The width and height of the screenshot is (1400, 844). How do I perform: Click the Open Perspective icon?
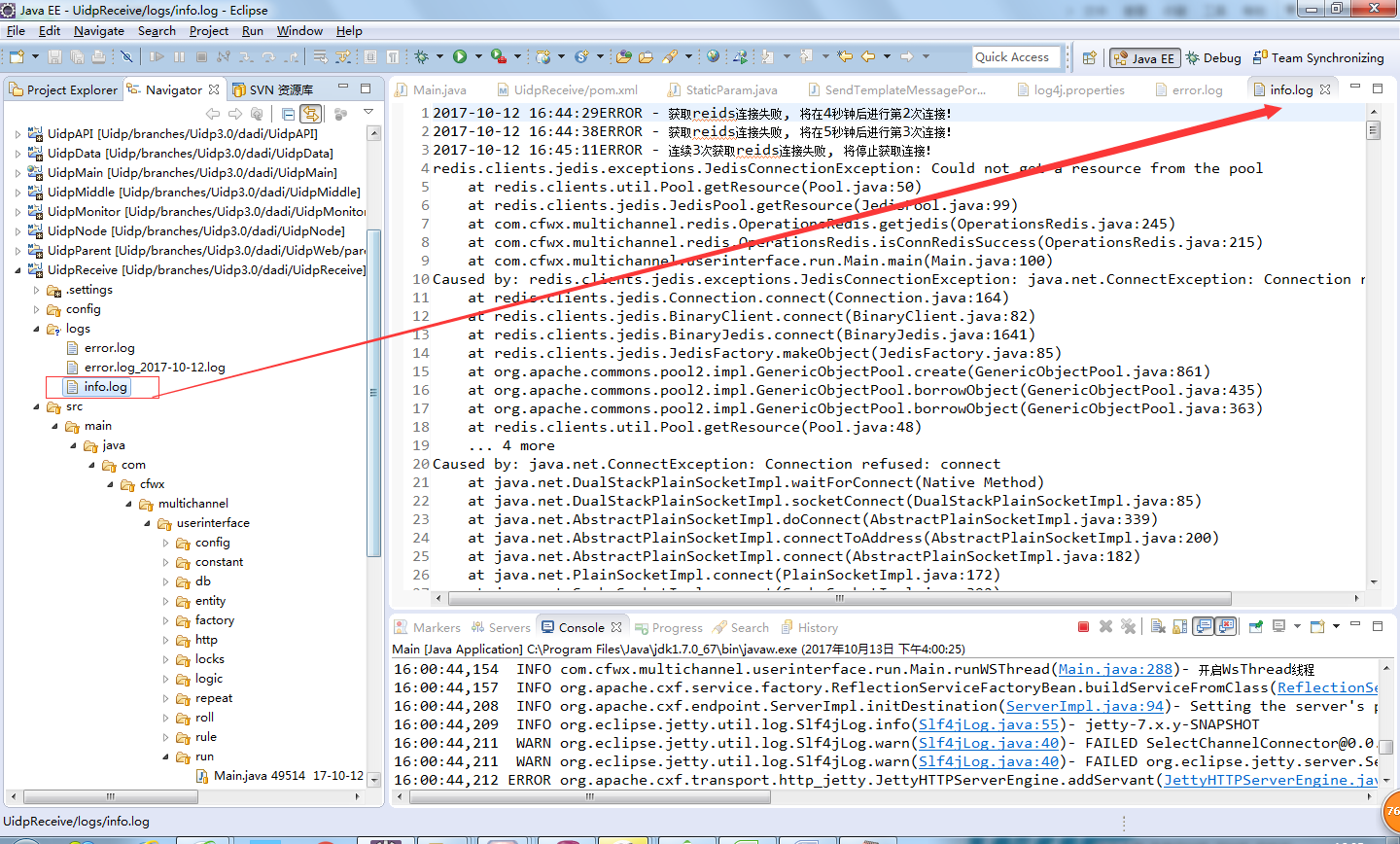coord(1089,57)
